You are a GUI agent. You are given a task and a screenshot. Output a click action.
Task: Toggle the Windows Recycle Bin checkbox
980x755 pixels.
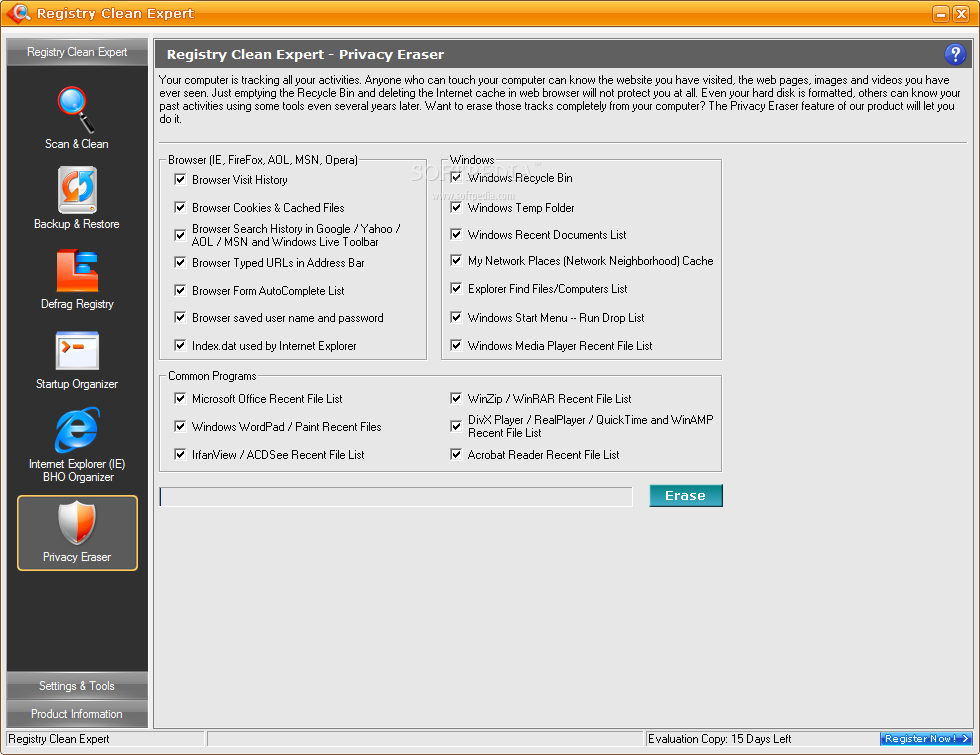[456, 177]
